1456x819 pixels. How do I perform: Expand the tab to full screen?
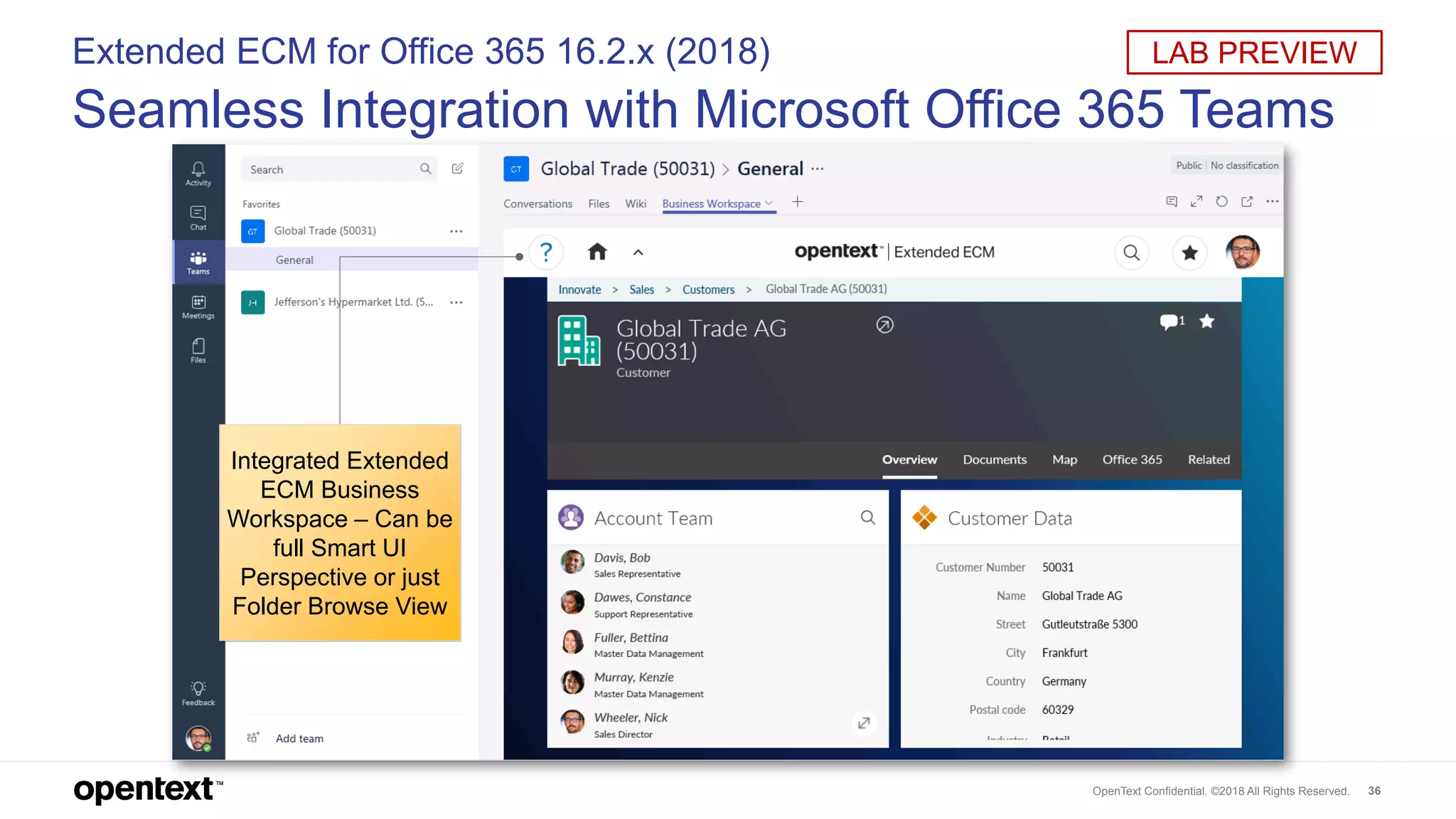pyautogui.click(x=1197, y=201)
